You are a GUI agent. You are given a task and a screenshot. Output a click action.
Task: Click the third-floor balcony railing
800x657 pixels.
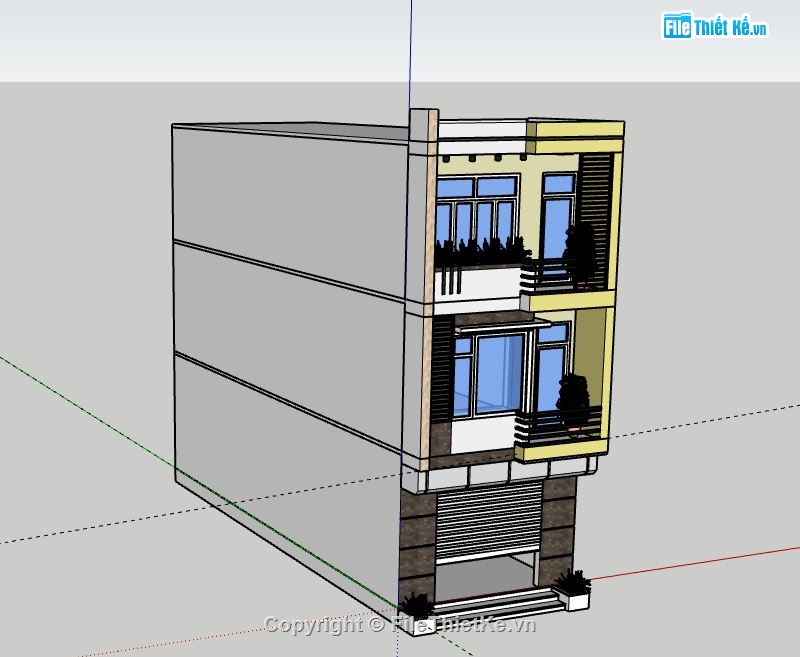[x=564, y=275]
